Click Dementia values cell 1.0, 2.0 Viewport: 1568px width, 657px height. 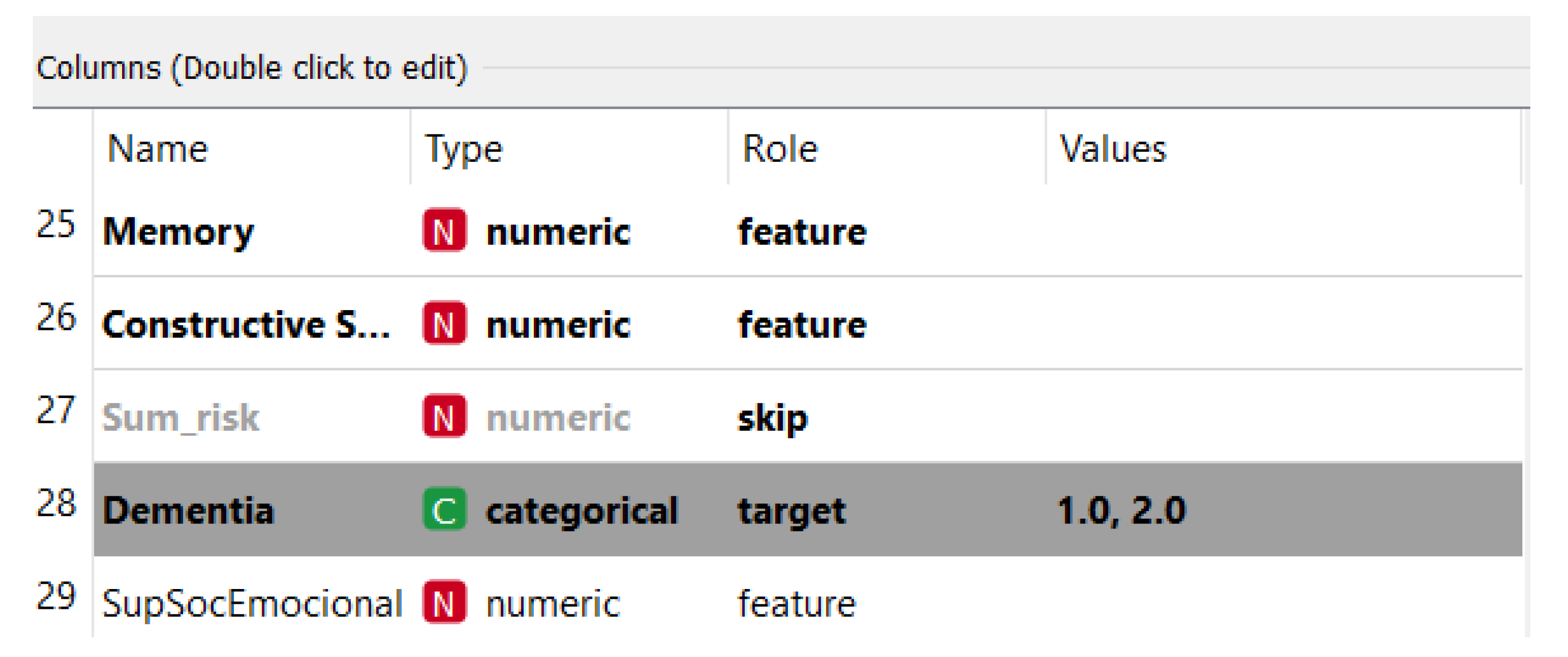(x=1121, y=510)
